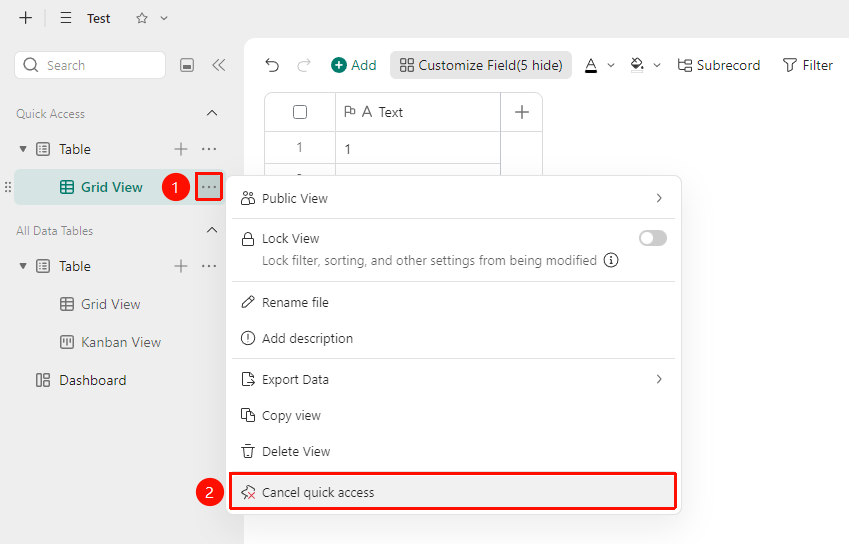This screenshot has width=849, height=544.
Task: Collapse the All Data Tables Table triangle
Action: pyautogui.click(x=23, y=266)
